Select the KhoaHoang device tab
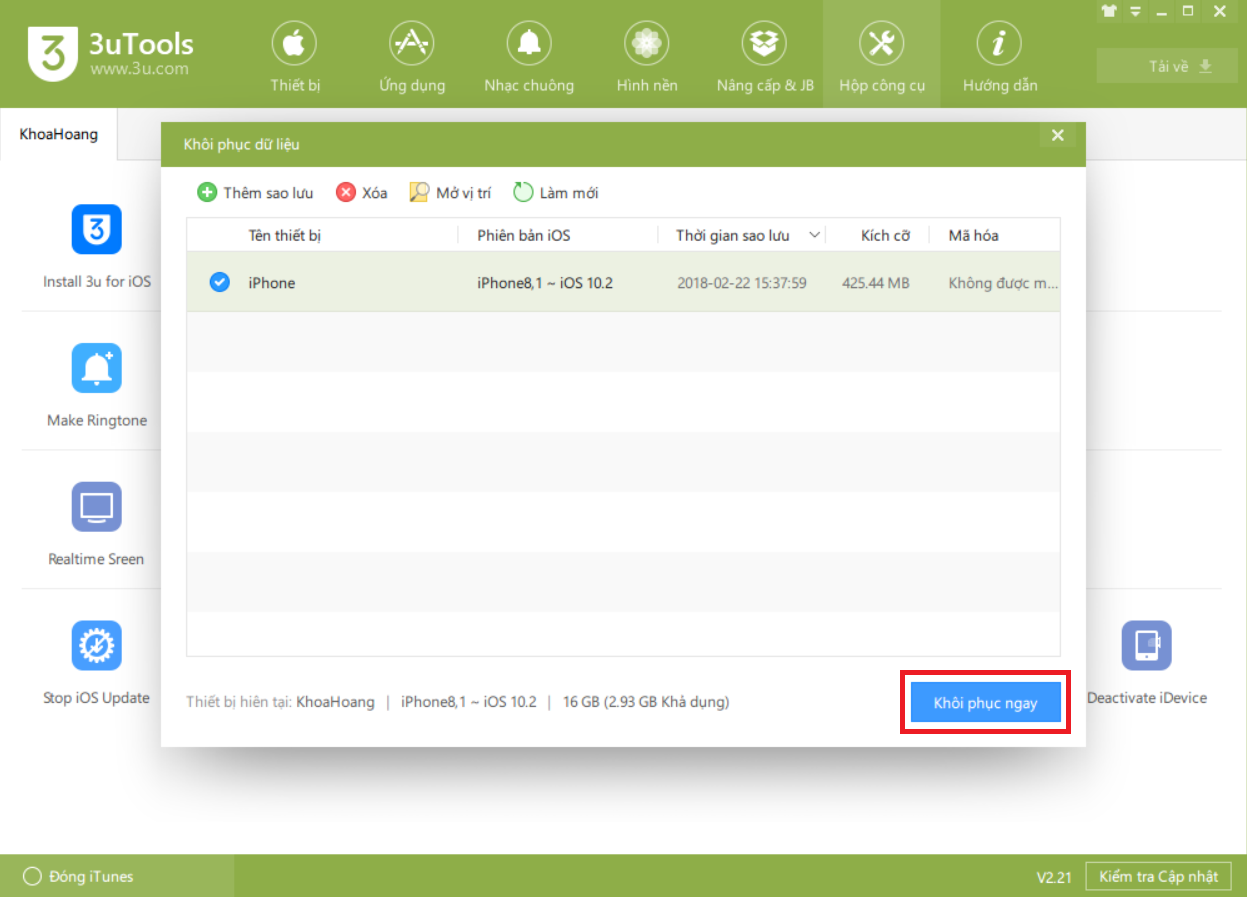The image size is (1247, 897). pos(59,134)
